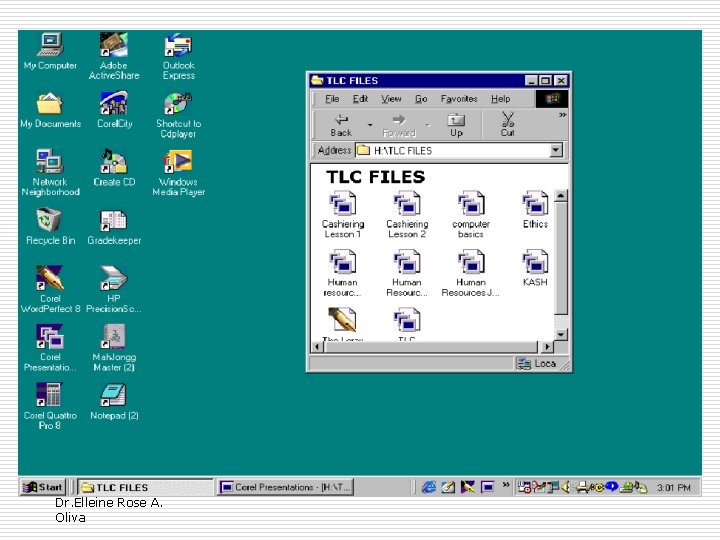Open the Back history dropdown arrow
The width and height of the screenshot is (720, 540).
(370, 125)
